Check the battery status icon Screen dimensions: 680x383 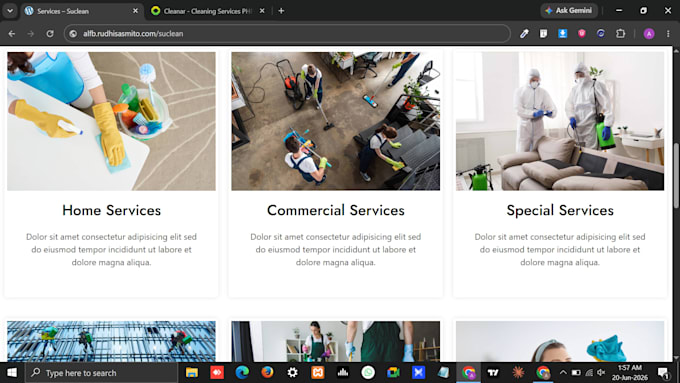576,373
